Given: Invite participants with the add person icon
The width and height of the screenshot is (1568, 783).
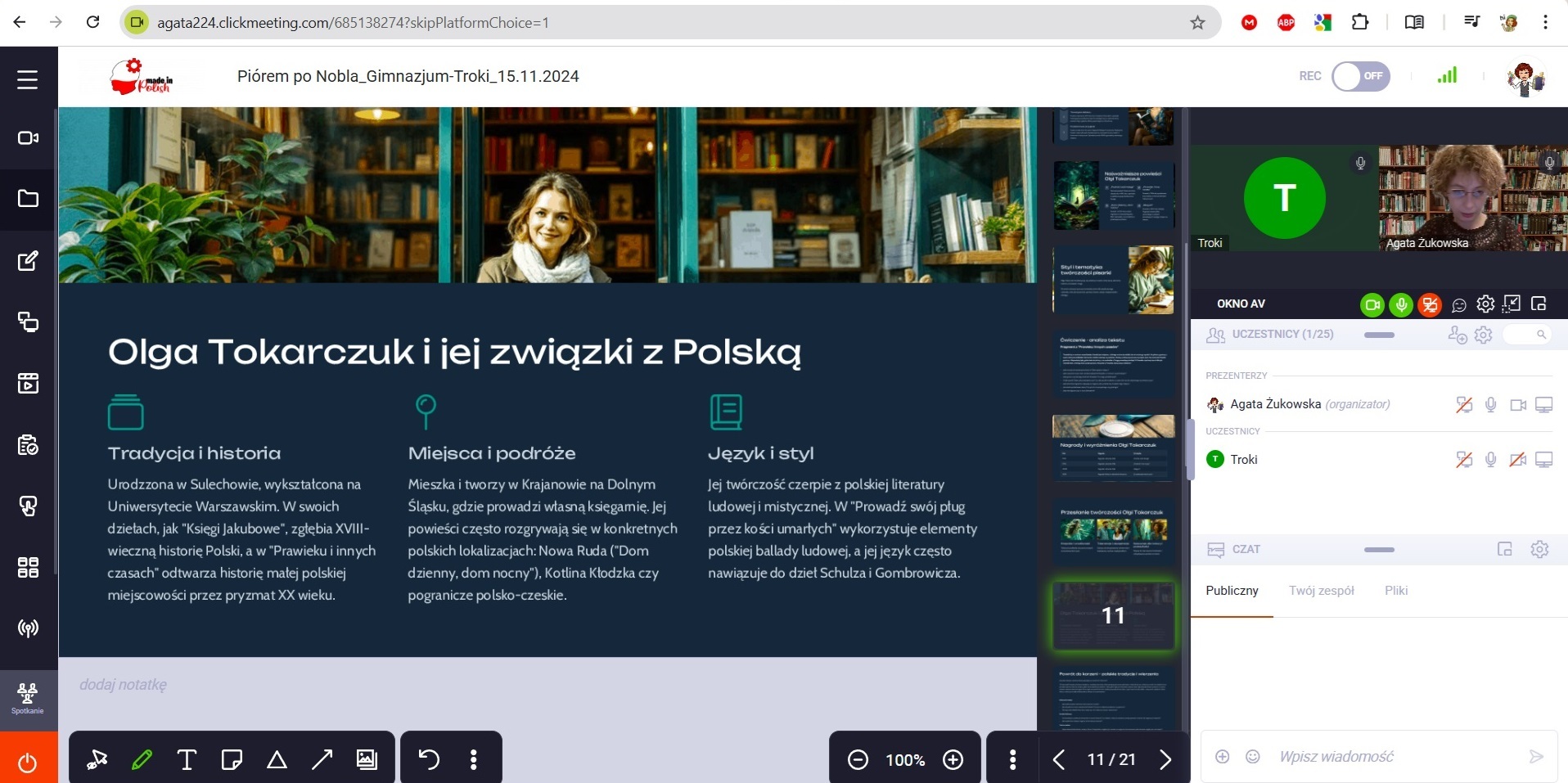Looking at the screenshot, I should 1457,335.
